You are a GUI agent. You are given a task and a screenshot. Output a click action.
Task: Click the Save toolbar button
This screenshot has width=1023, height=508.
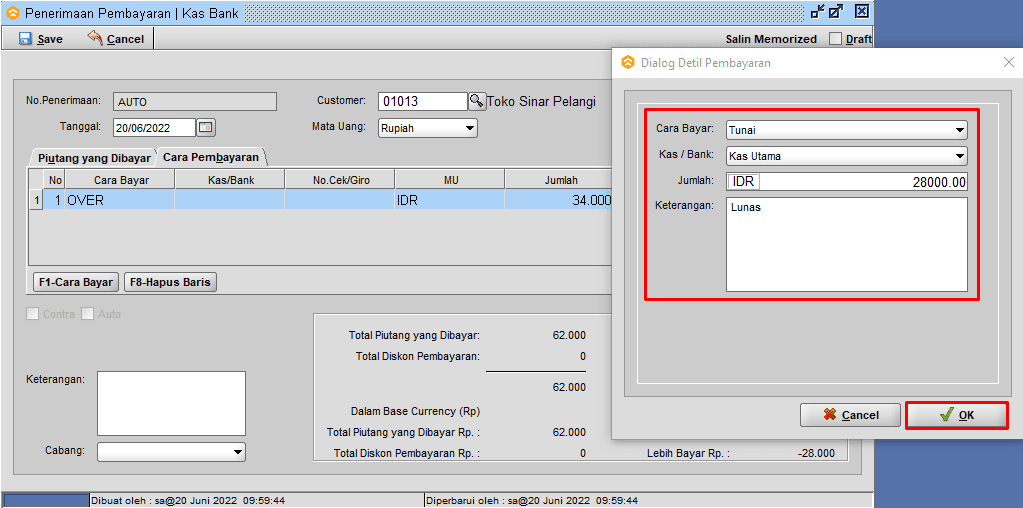(x=41, y=39)
